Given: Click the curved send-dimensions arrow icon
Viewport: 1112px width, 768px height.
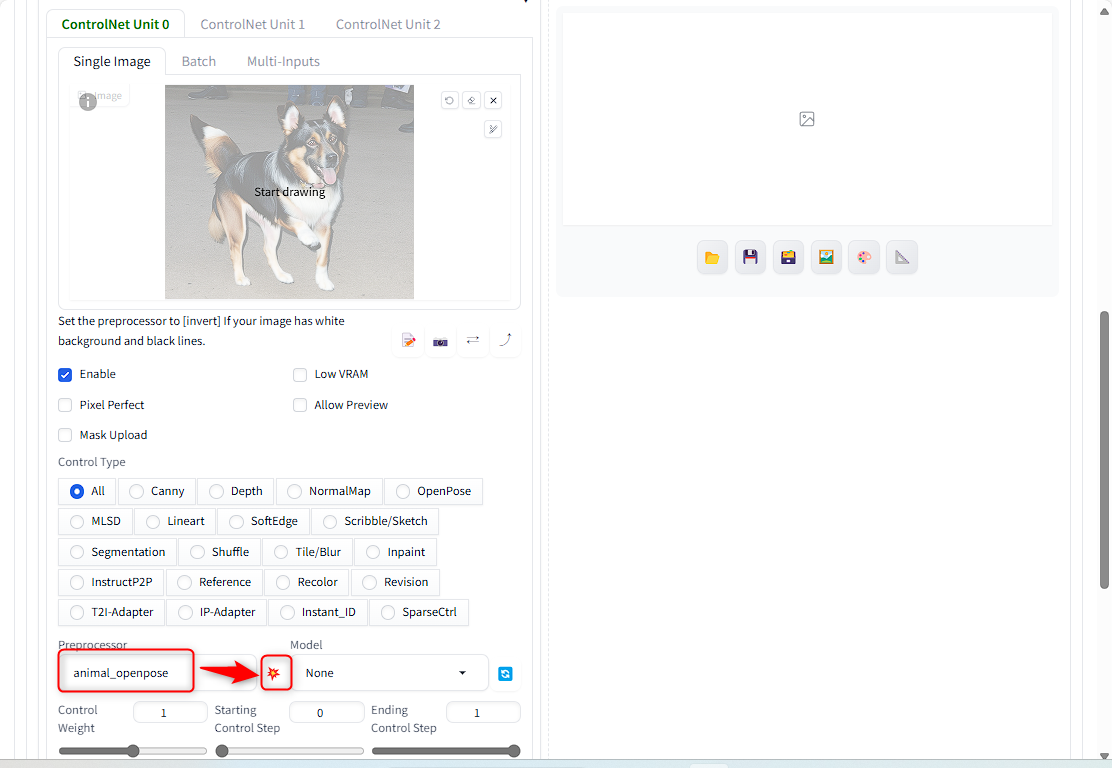Looking at the screenshot, I should coord(505,340).
